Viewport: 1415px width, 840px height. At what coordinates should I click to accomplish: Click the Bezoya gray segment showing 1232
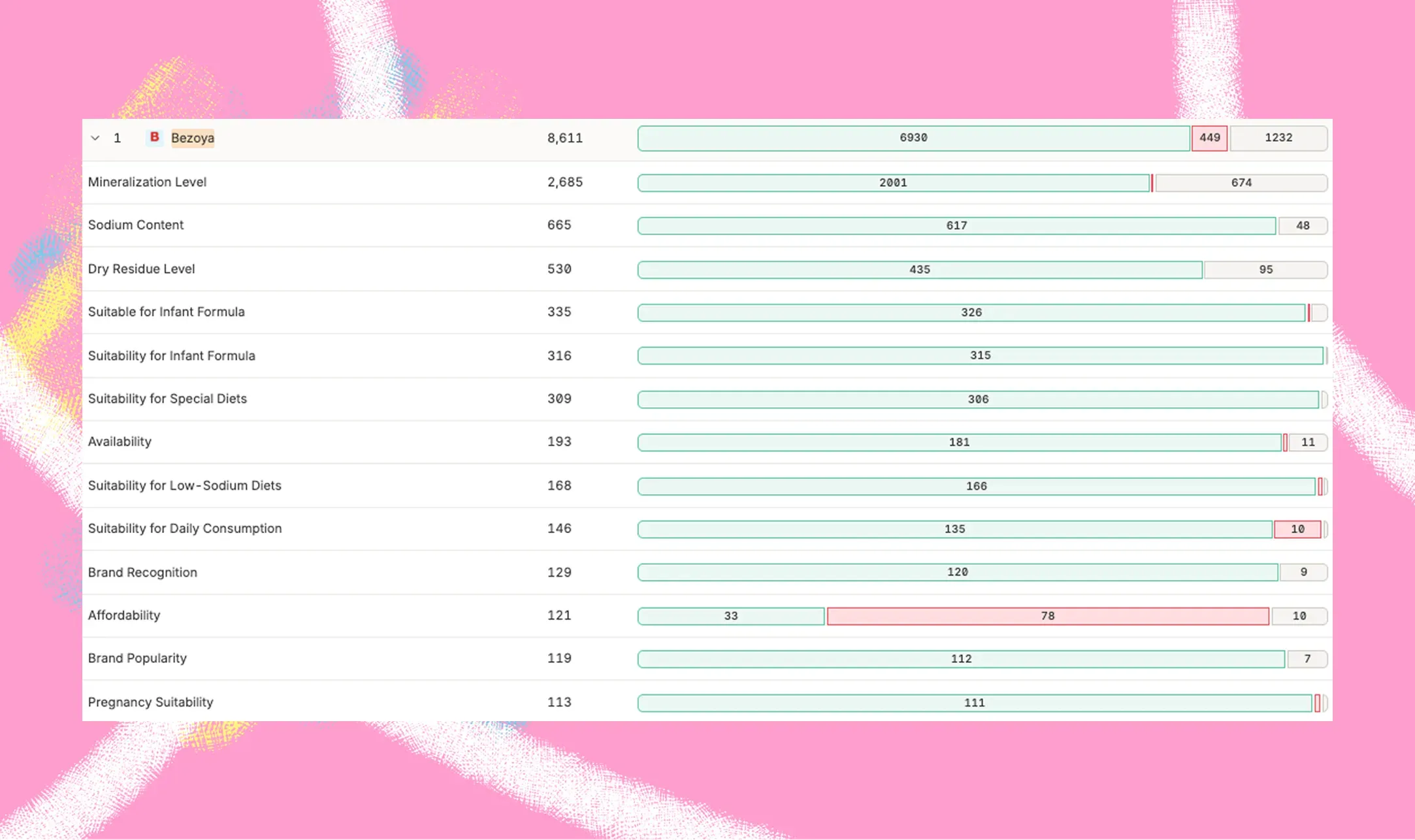1278,138
